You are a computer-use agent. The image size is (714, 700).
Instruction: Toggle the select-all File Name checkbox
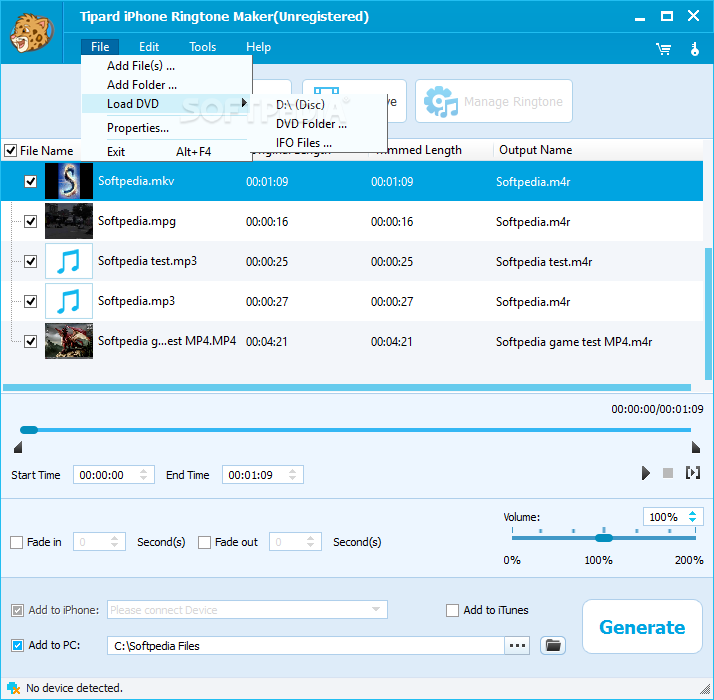(x=10, y=150)
